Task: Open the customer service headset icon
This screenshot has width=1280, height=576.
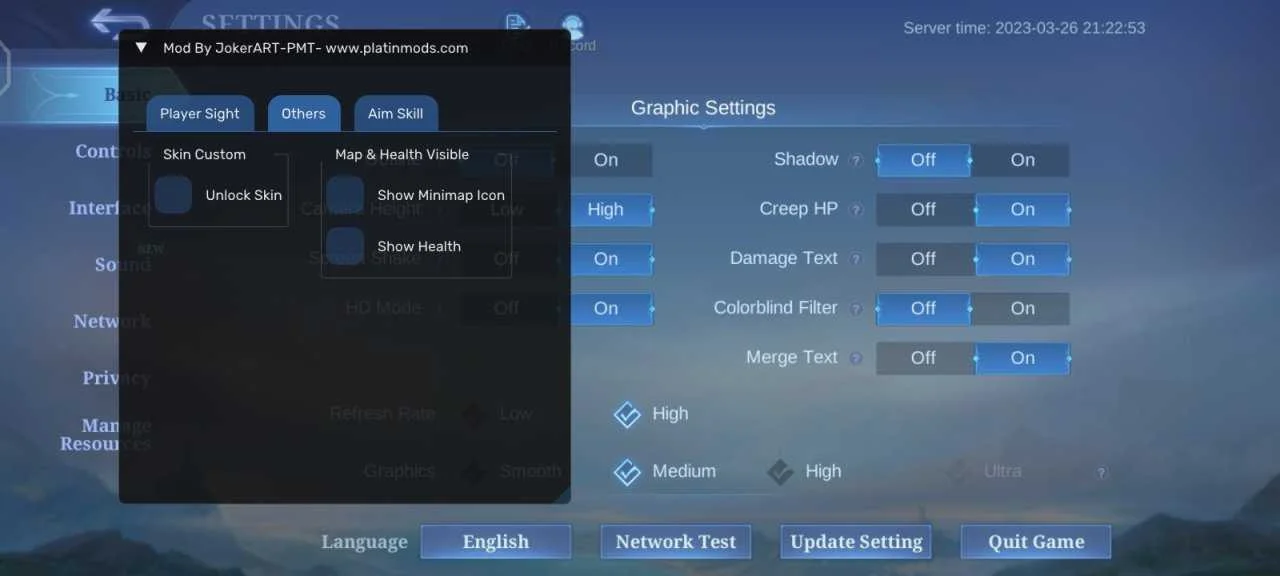Action: (572, 26)
